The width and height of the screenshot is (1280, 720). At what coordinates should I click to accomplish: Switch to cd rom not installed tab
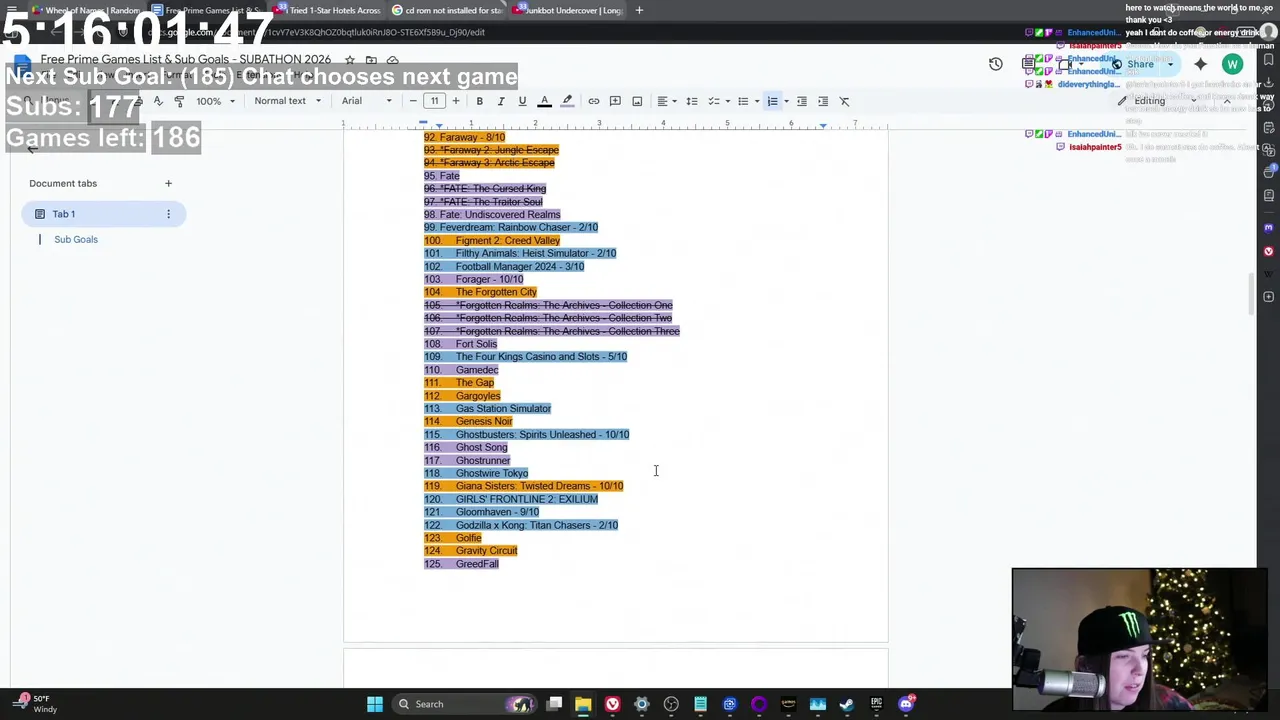coord(447,10)
